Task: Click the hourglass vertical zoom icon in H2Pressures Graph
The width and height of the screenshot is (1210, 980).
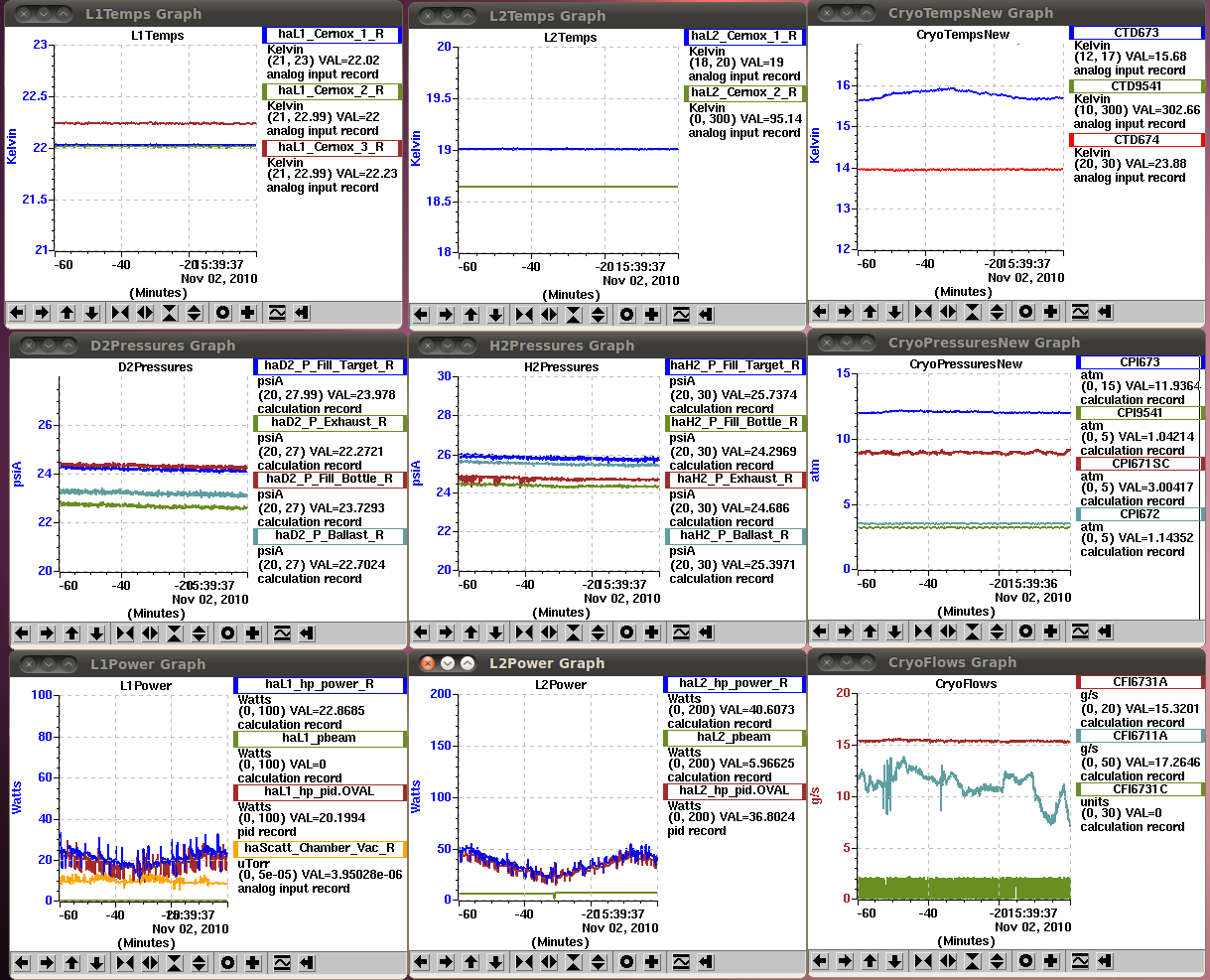Action: pyautogui.click(x=574, y=632)
